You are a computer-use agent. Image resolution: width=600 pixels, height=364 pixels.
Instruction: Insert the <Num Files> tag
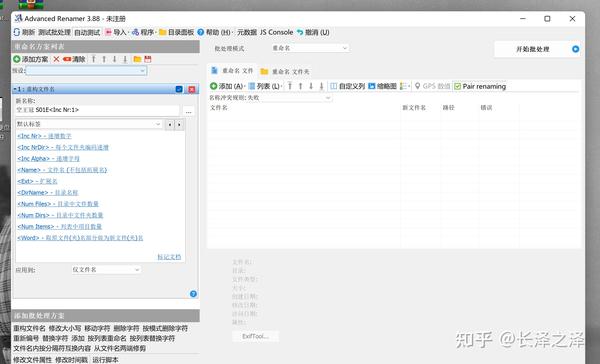pos(58,204)
